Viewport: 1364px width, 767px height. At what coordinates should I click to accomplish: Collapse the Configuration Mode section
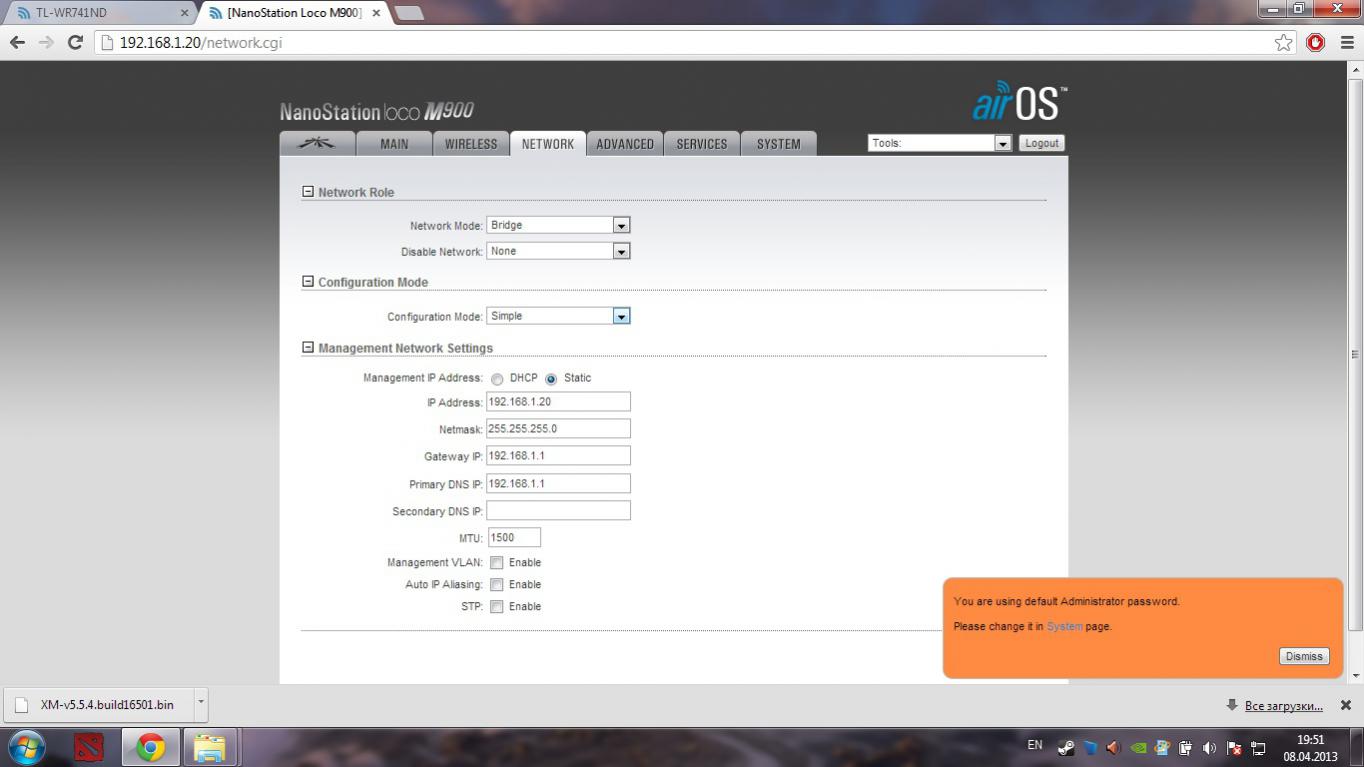click(x=308, y=281)
